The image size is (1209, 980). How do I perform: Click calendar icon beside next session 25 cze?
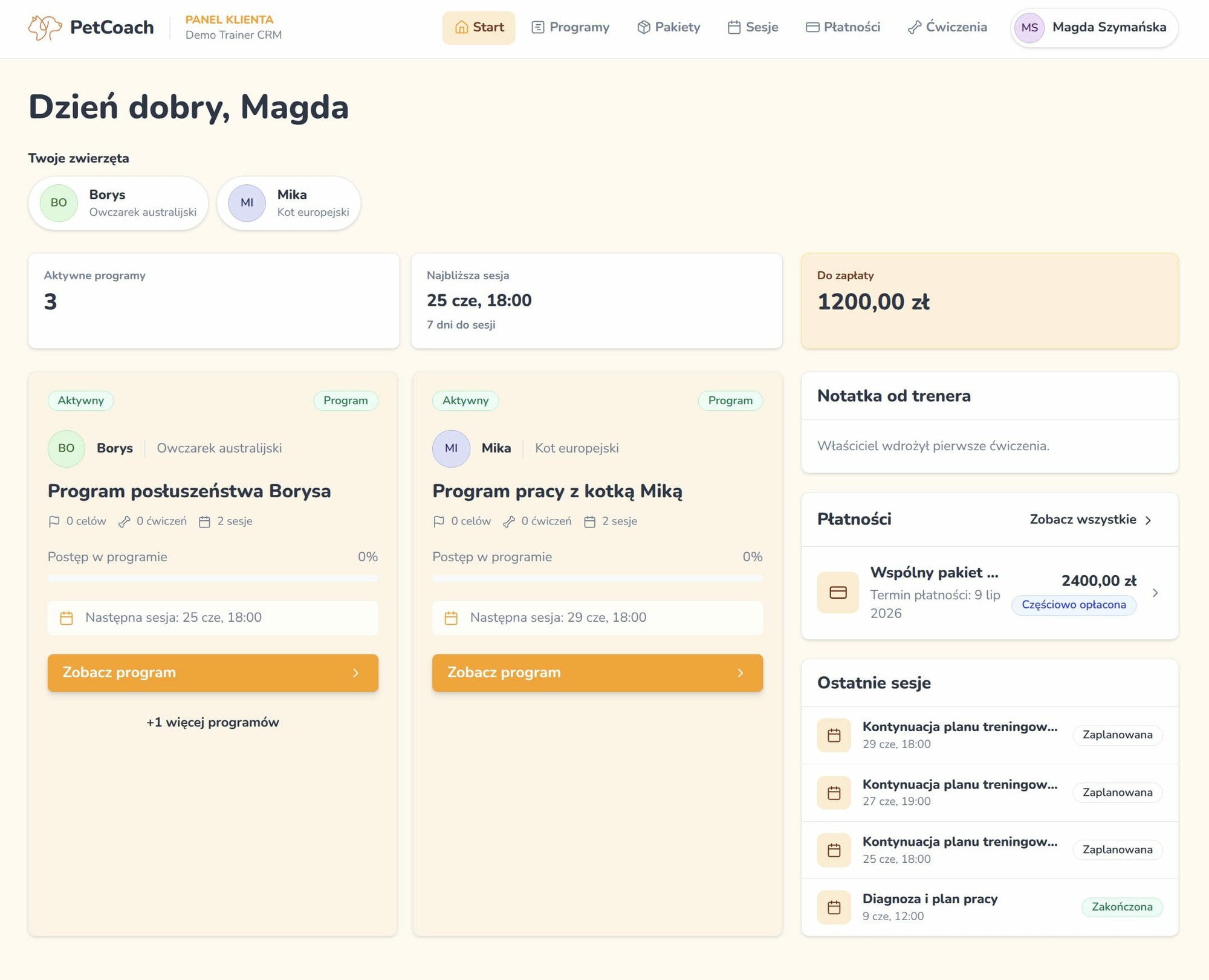click(66, 618)
